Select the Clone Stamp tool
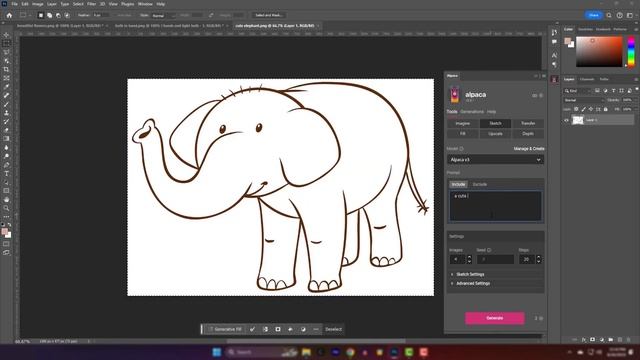This screenshot has width=640, height=360. click(x=6, y=113)
